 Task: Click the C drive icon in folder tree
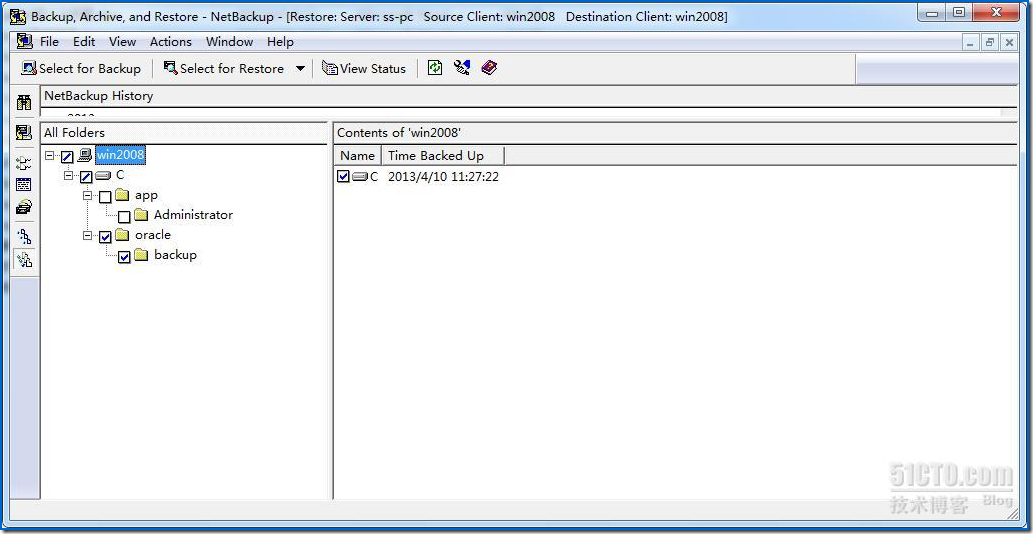(x=103, y=176)
